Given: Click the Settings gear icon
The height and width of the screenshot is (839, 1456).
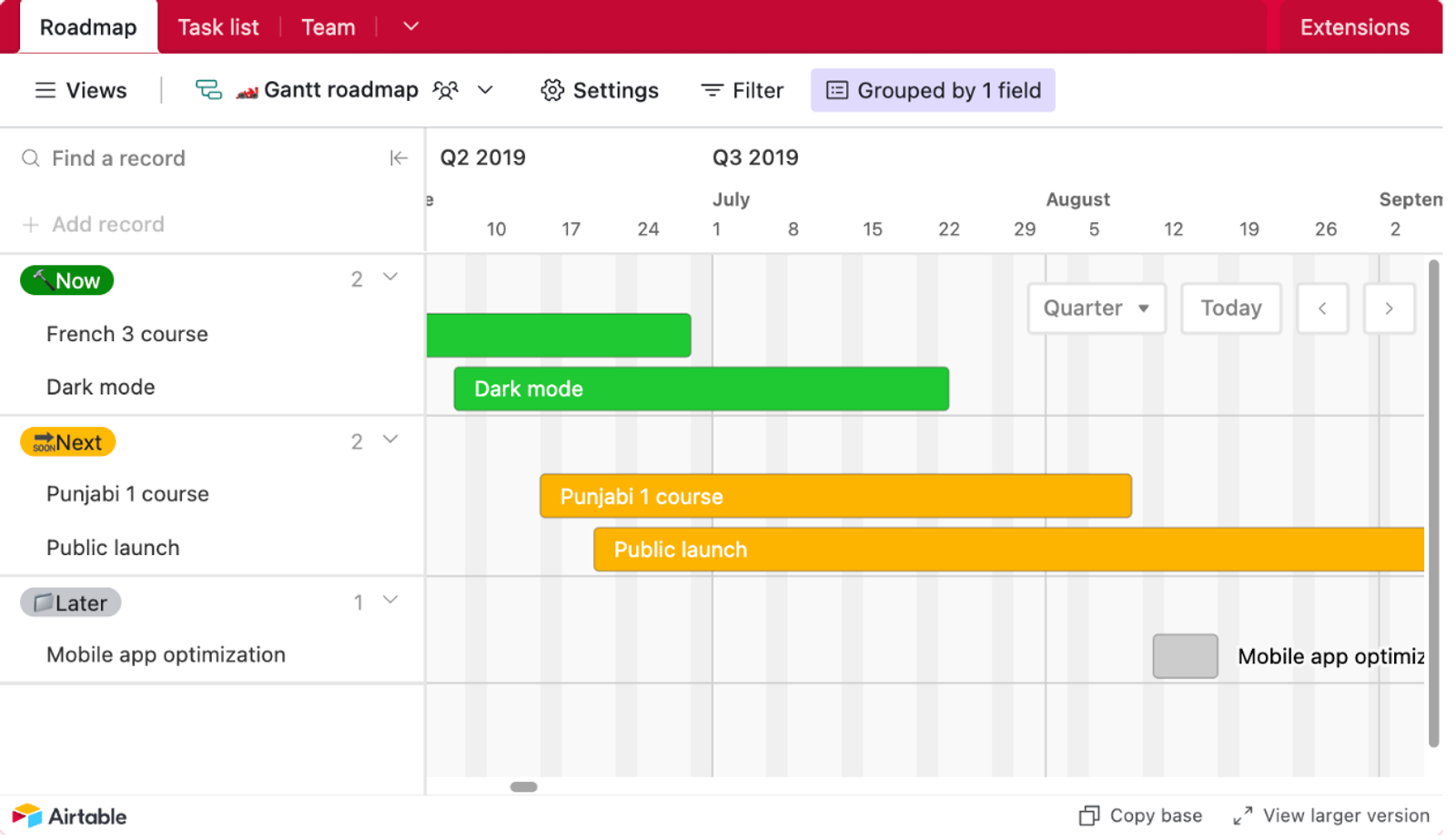Looking at the screenshot, I should (x=552, y=90).
